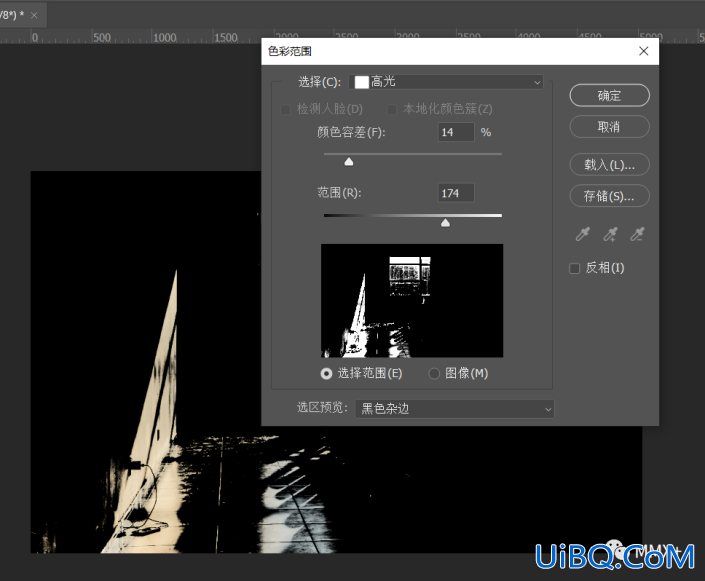Enable the 反相(I) invert checkbox
705x581 pixels.
[575, 268]
